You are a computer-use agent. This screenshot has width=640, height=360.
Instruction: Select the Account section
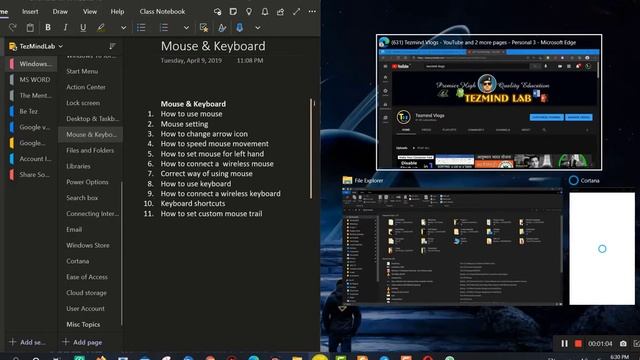(32, 159)
